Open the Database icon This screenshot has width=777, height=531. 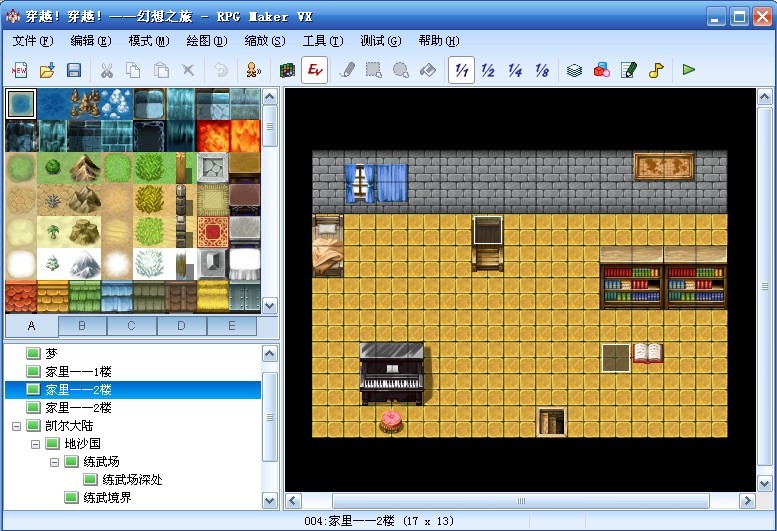pos(574,70)
